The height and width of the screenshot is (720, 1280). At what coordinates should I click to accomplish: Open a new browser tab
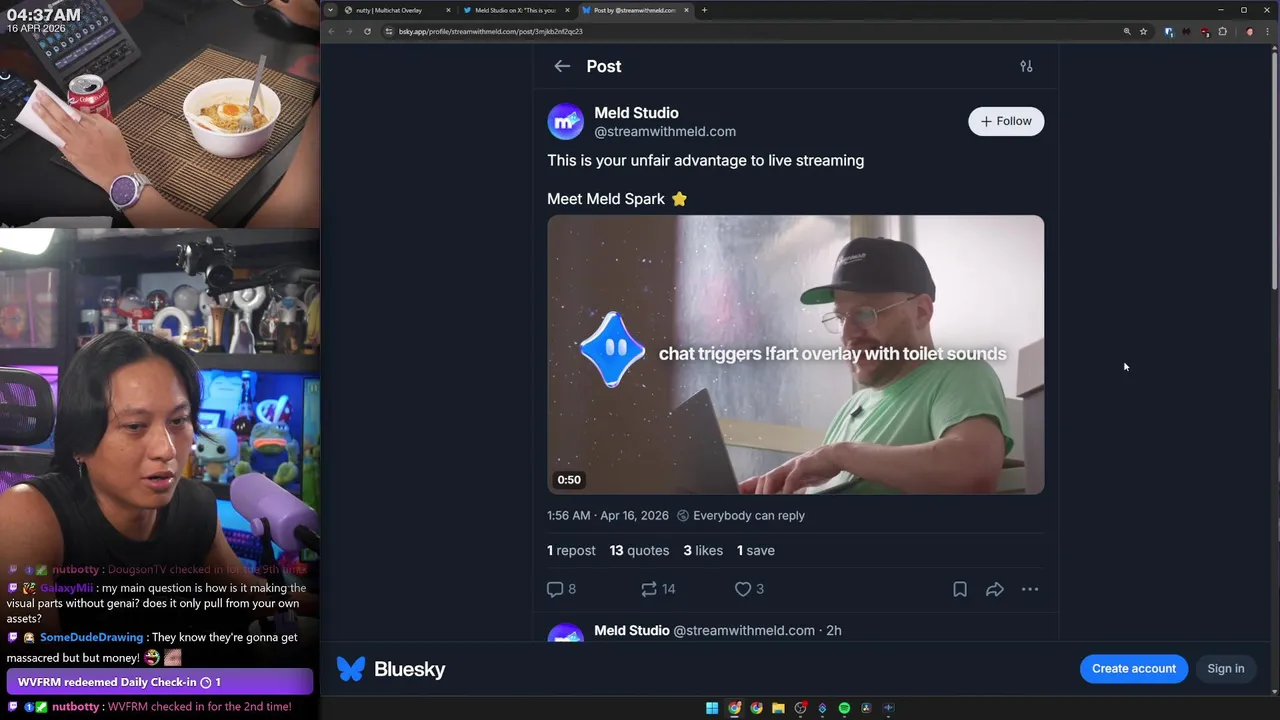pyautogui.click(x=704, y=10)
